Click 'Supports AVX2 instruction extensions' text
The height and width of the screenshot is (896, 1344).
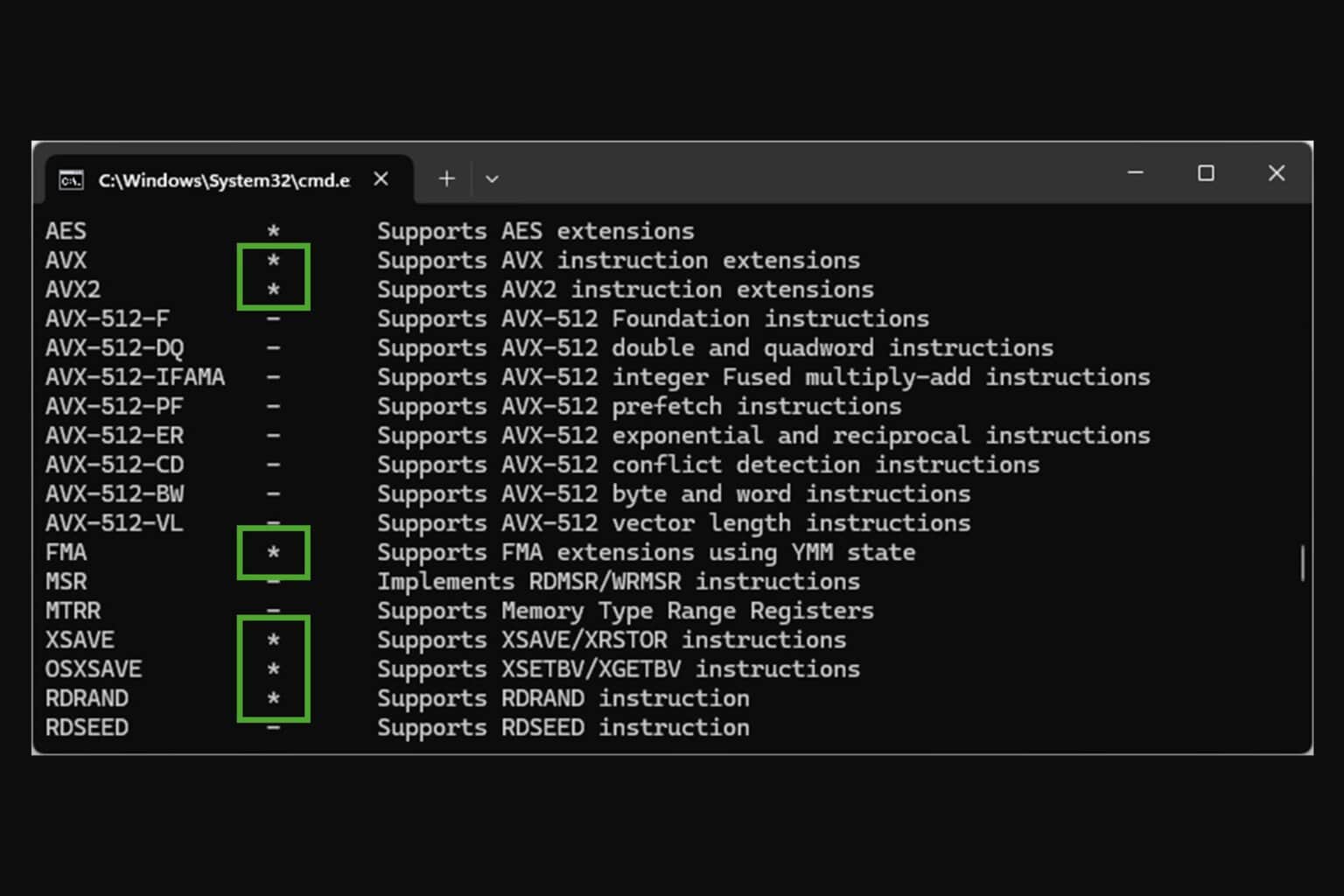(626, 290)
